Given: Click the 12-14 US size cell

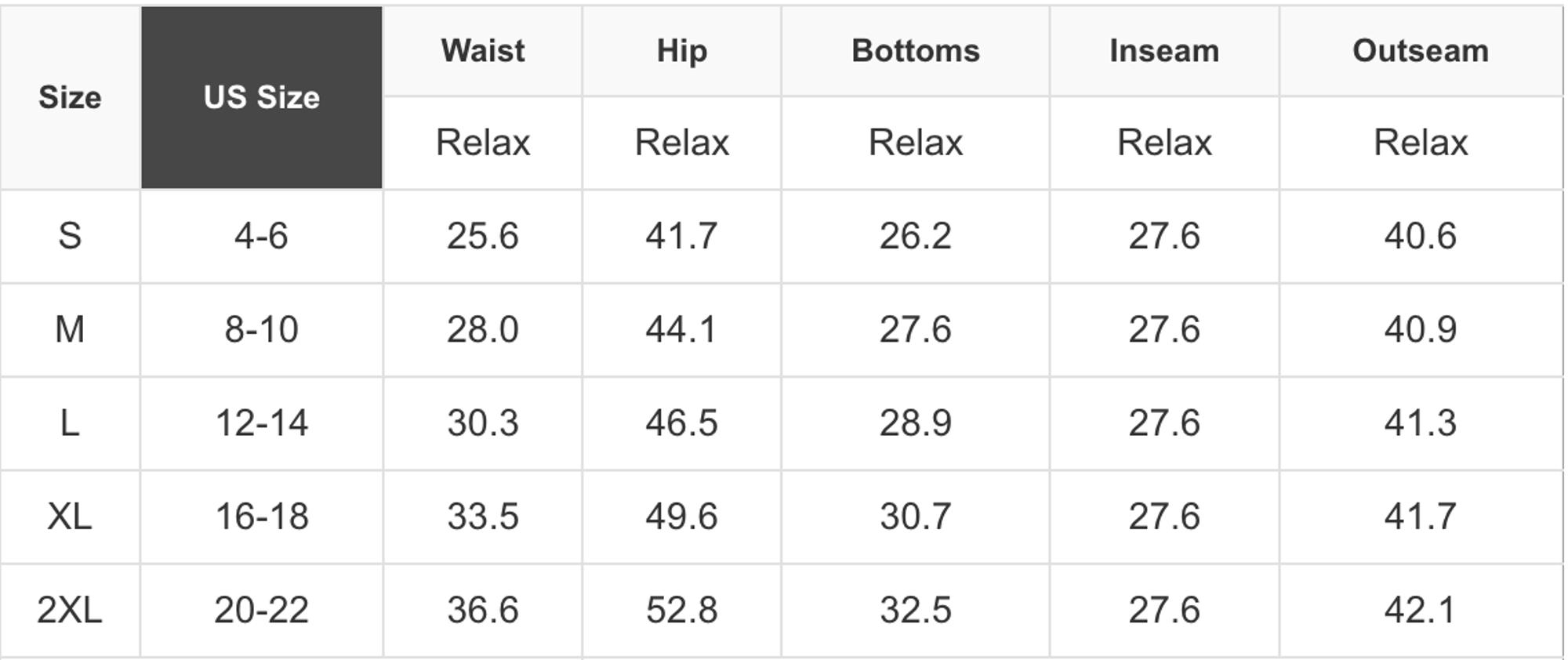Looking at the screenshot, I should [262, 423].
